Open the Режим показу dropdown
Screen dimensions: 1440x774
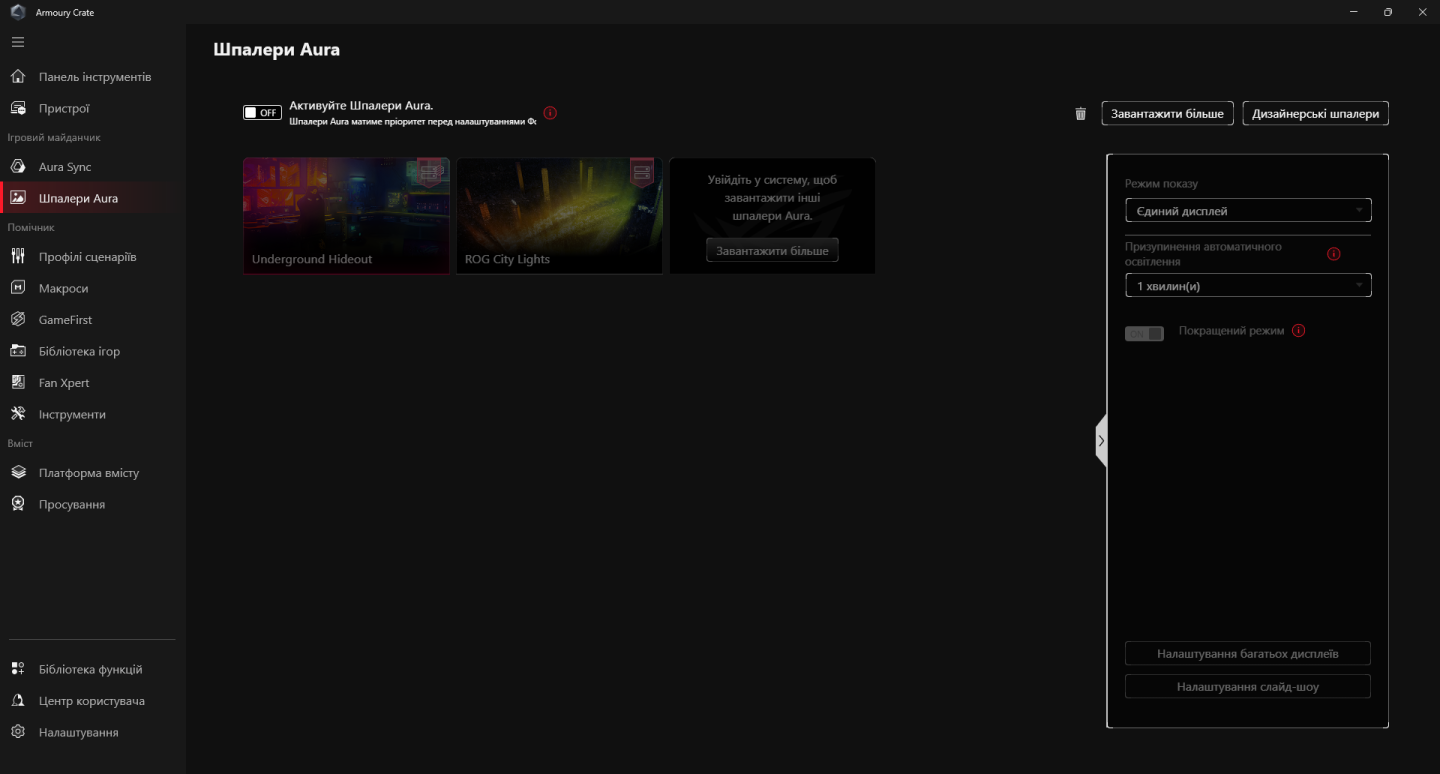tap(1248, 210)
